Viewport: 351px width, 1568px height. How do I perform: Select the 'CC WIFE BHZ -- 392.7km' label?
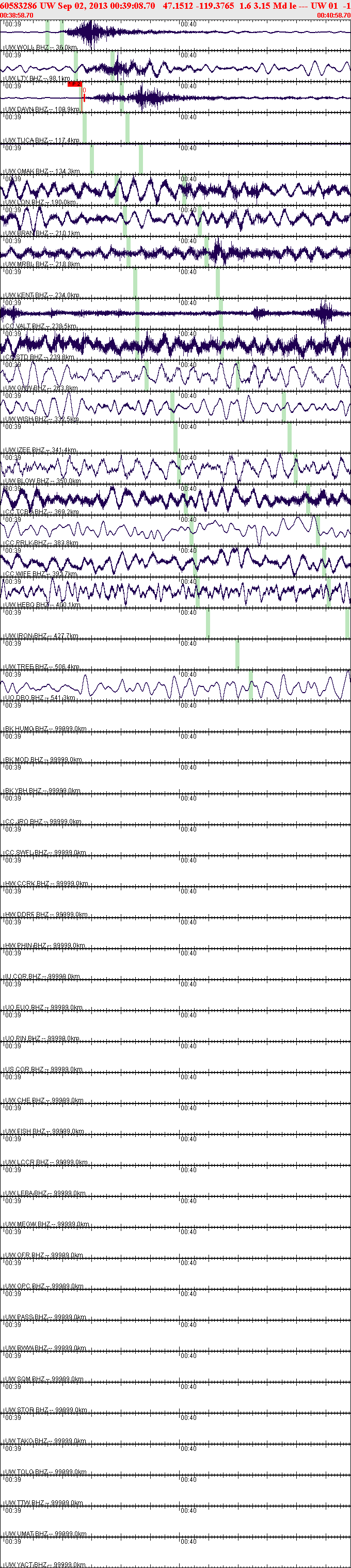click(x=41, y=574)
